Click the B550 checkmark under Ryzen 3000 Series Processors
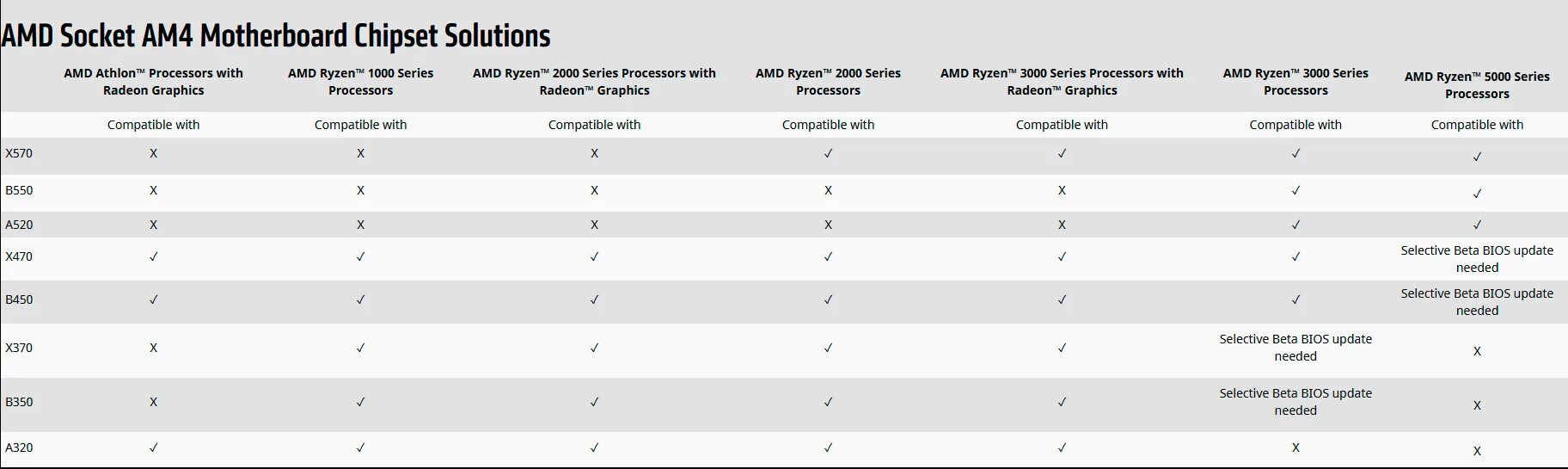The width and height of the screenshot is (1568, 469). 1295,190
